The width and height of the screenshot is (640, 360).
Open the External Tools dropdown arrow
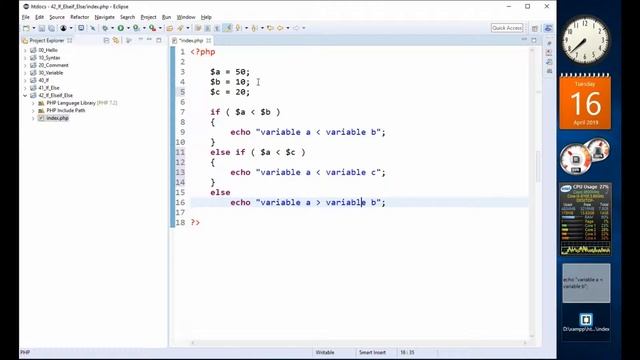tap(160, 28)
